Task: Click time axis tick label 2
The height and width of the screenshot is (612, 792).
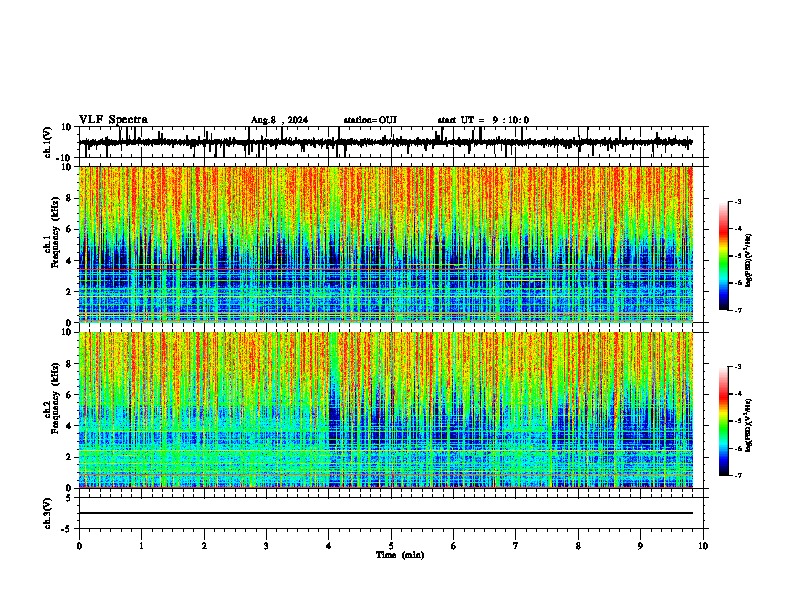Action: click(x=204, y=546)
